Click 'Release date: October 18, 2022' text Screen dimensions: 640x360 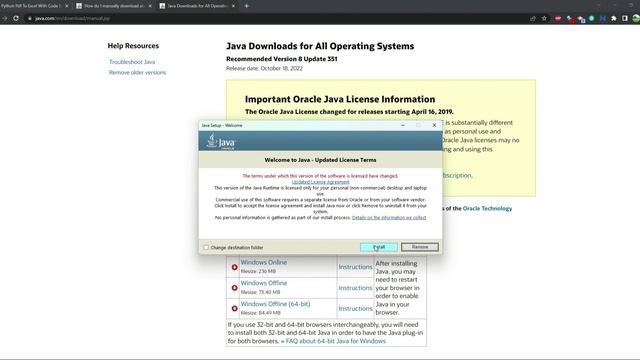click(x=264, y=68)
